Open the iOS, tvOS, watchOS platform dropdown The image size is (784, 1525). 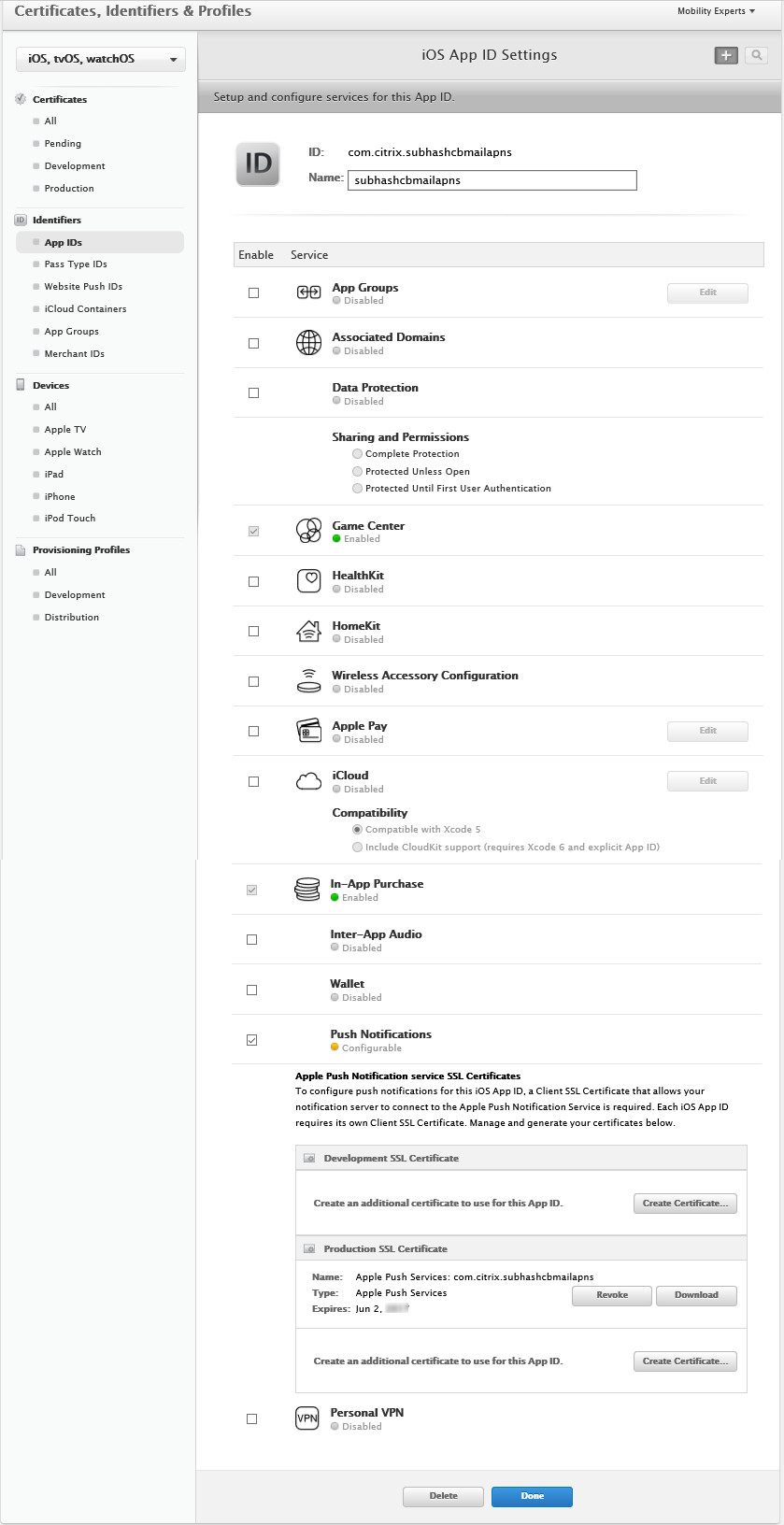[101, 59]
